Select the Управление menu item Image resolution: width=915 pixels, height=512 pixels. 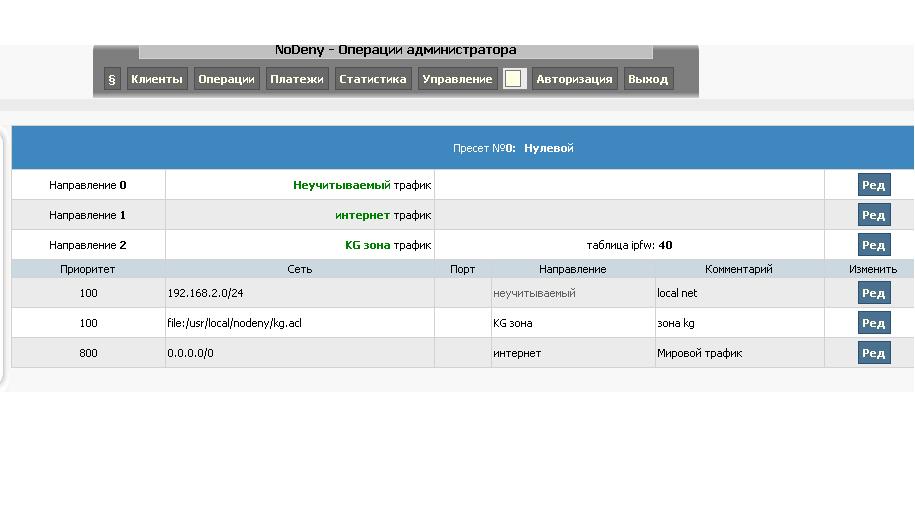[457, 79]
